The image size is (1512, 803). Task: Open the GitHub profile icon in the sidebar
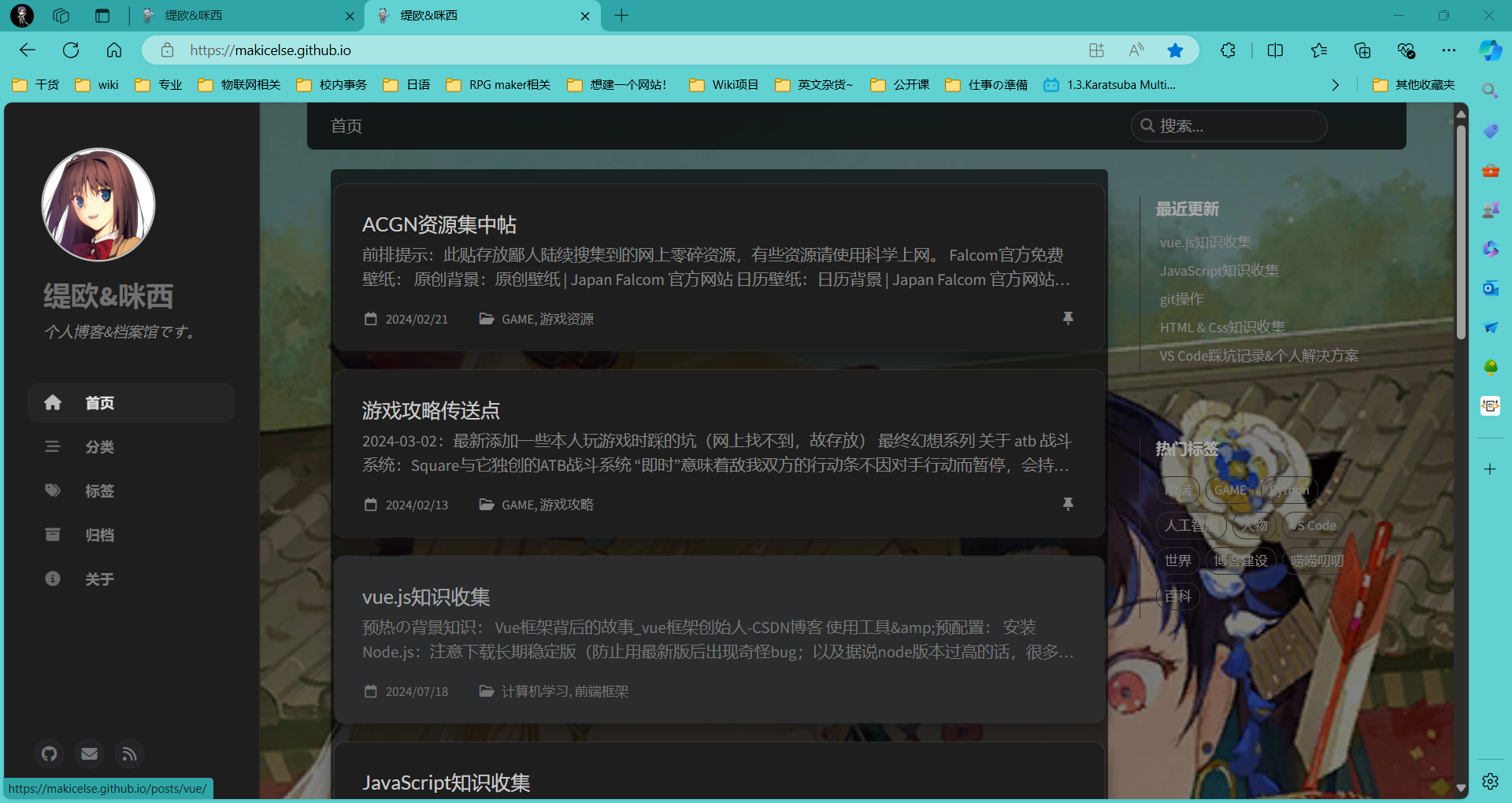(x=50, y=754)
